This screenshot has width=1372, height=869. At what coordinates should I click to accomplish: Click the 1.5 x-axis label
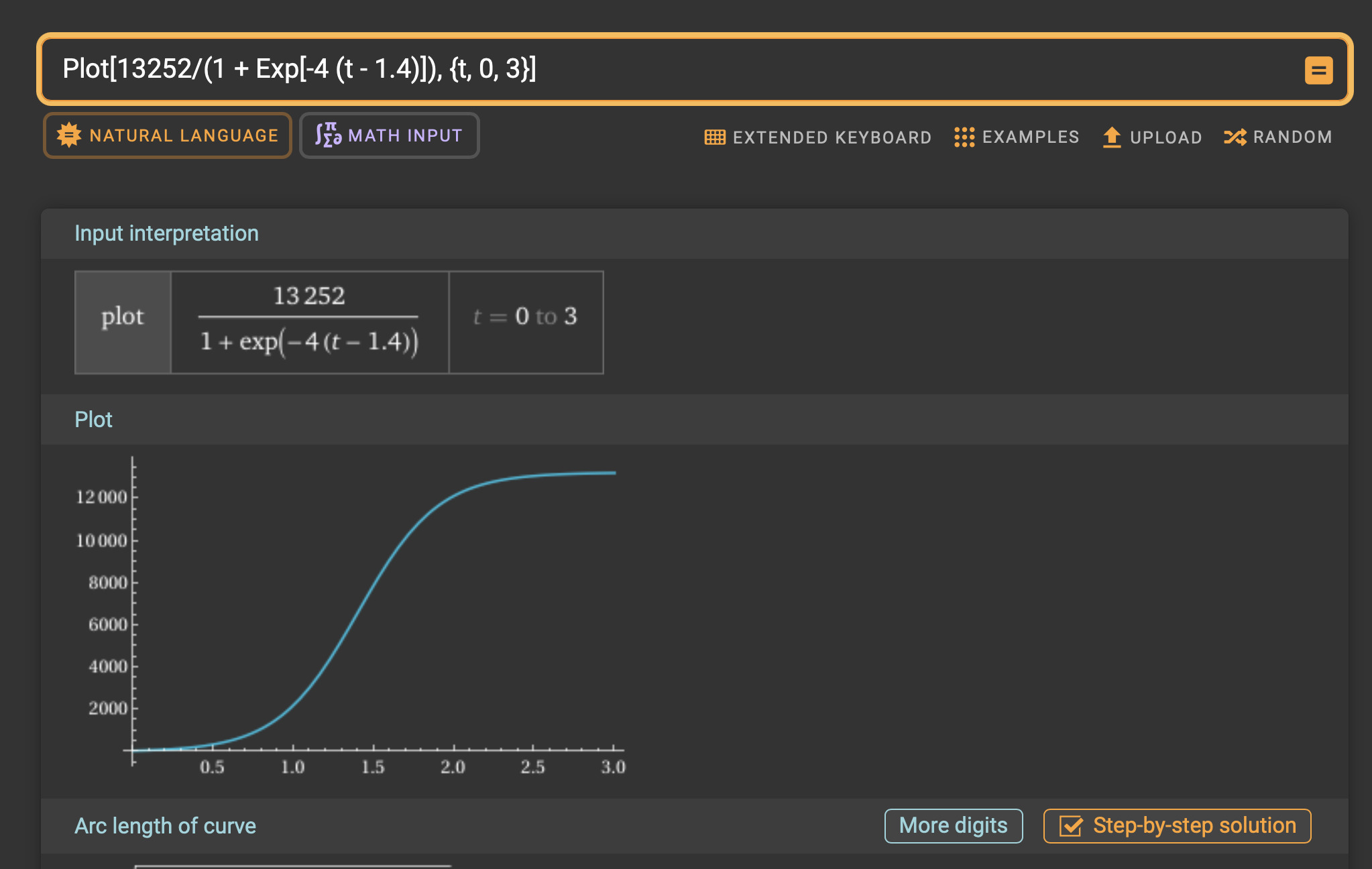pos(373,767)
